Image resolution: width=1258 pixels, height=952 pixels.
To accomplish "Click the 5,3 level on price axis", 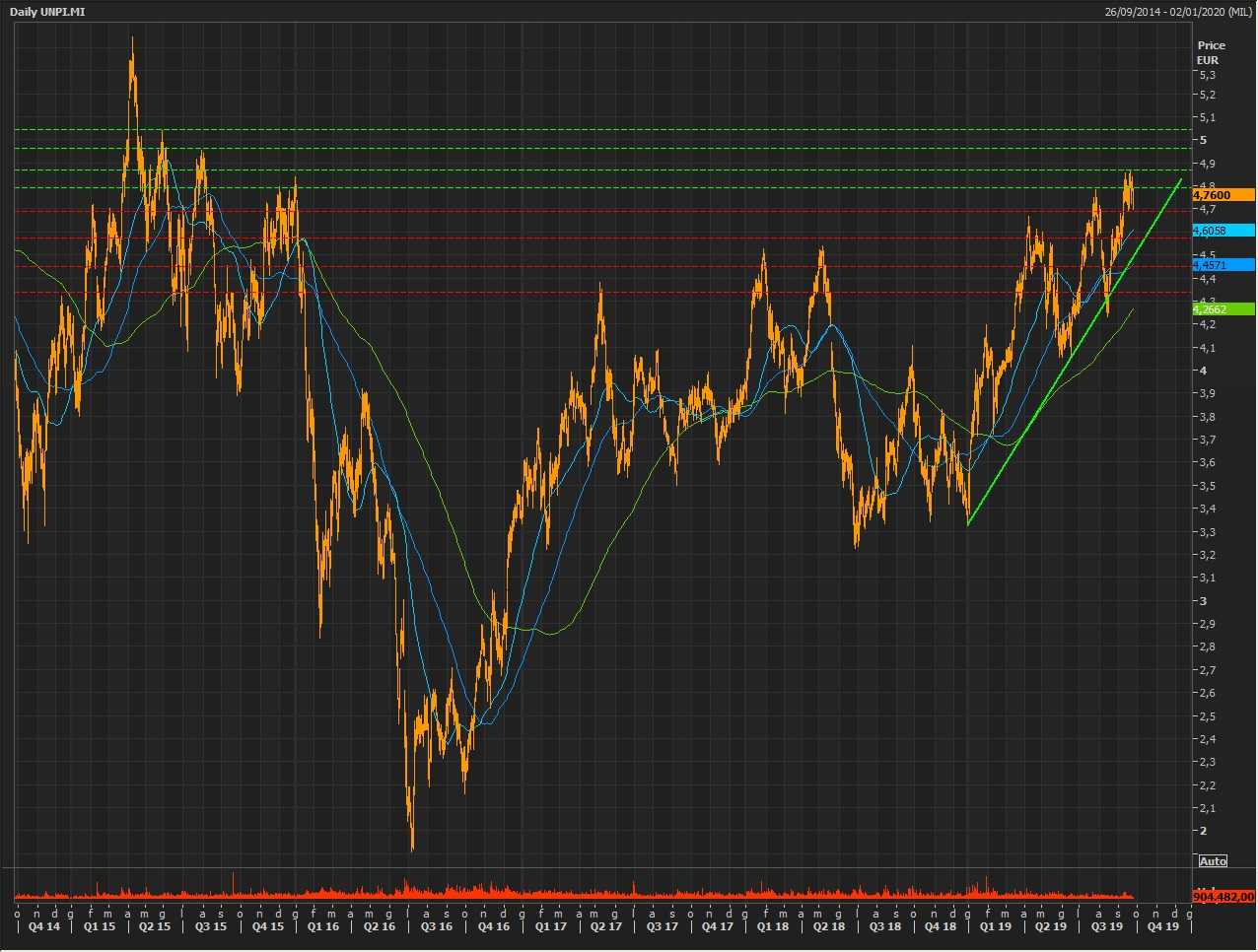I will pyautogui.click(x=1207, y=75).
